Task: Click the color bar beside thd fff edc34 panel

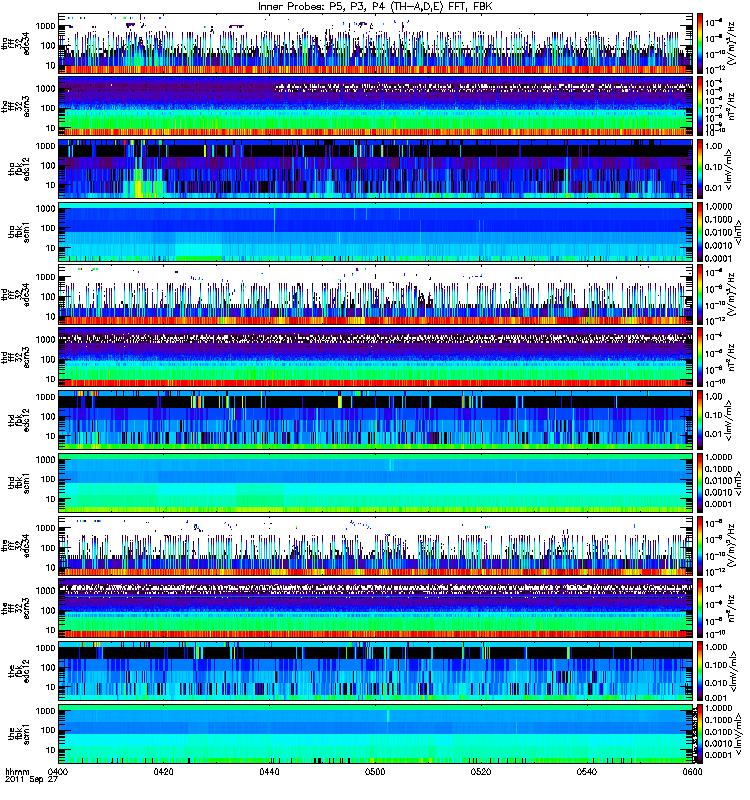Action: 699,294
